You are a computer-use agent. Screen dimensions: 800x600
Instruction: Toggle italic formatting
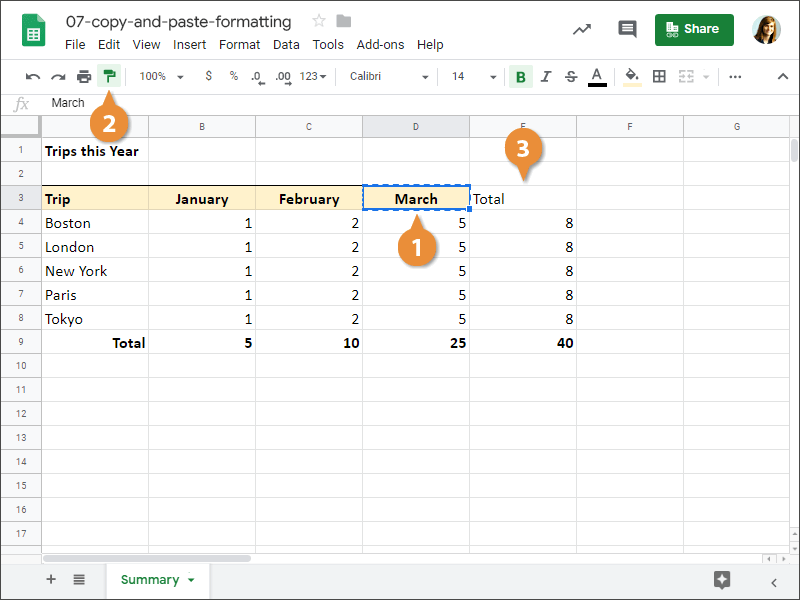coord(545,76)
